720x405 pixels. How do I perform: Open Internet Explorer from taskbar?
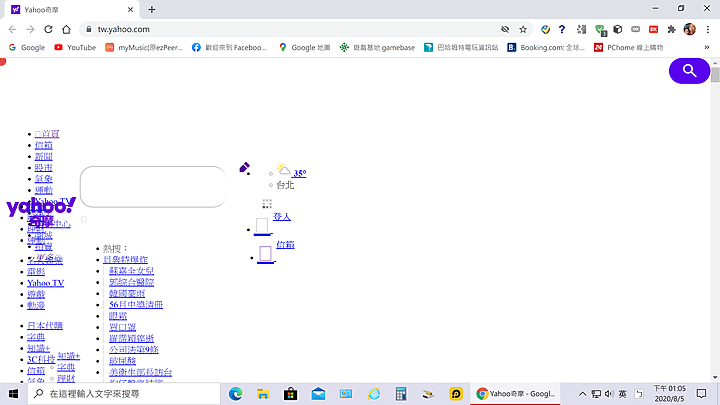(374, 394)
